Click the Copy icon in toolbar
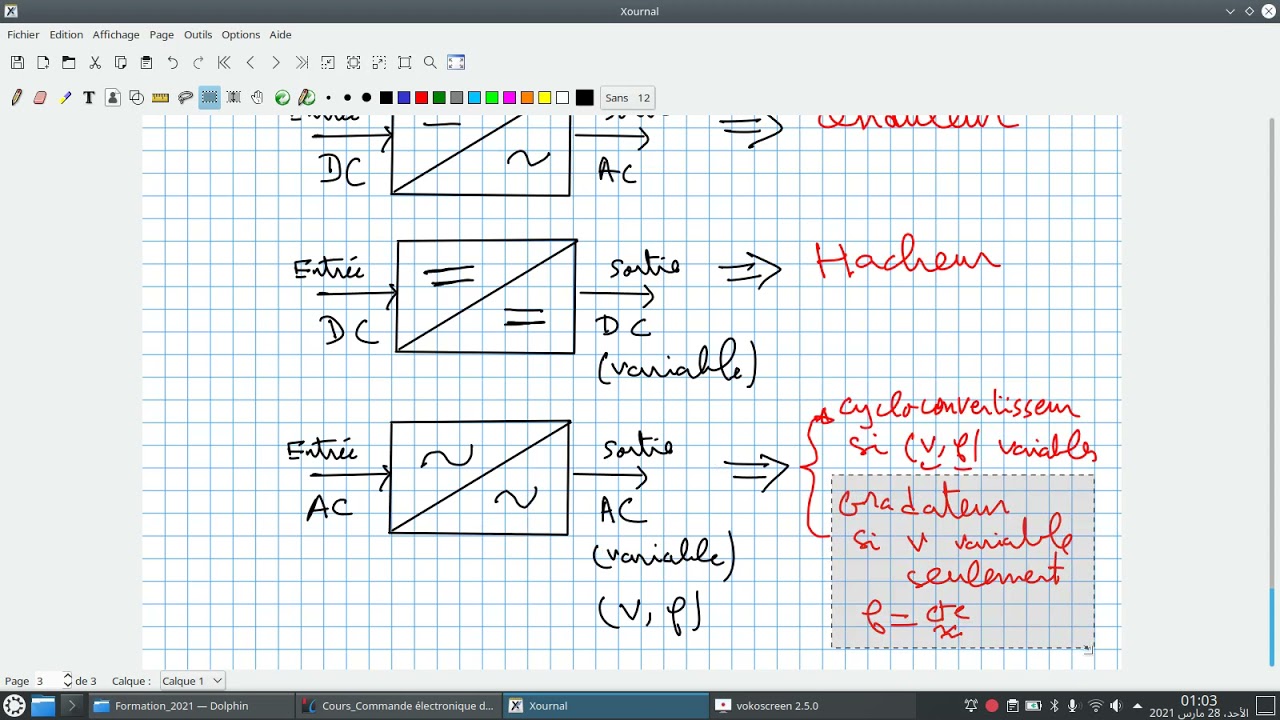Screen dimensions: 1280x720 120,62
